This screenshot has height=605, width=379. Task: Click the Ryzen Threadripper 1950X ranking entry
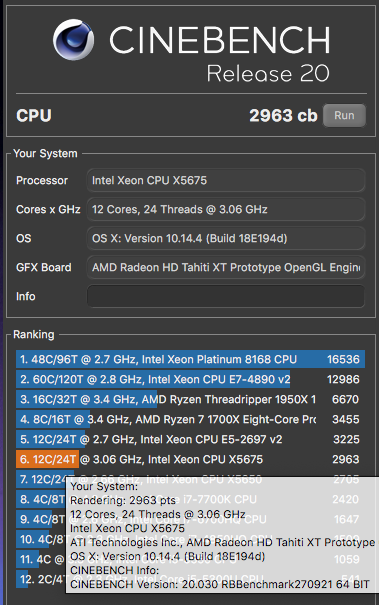[x=190, y=399]
